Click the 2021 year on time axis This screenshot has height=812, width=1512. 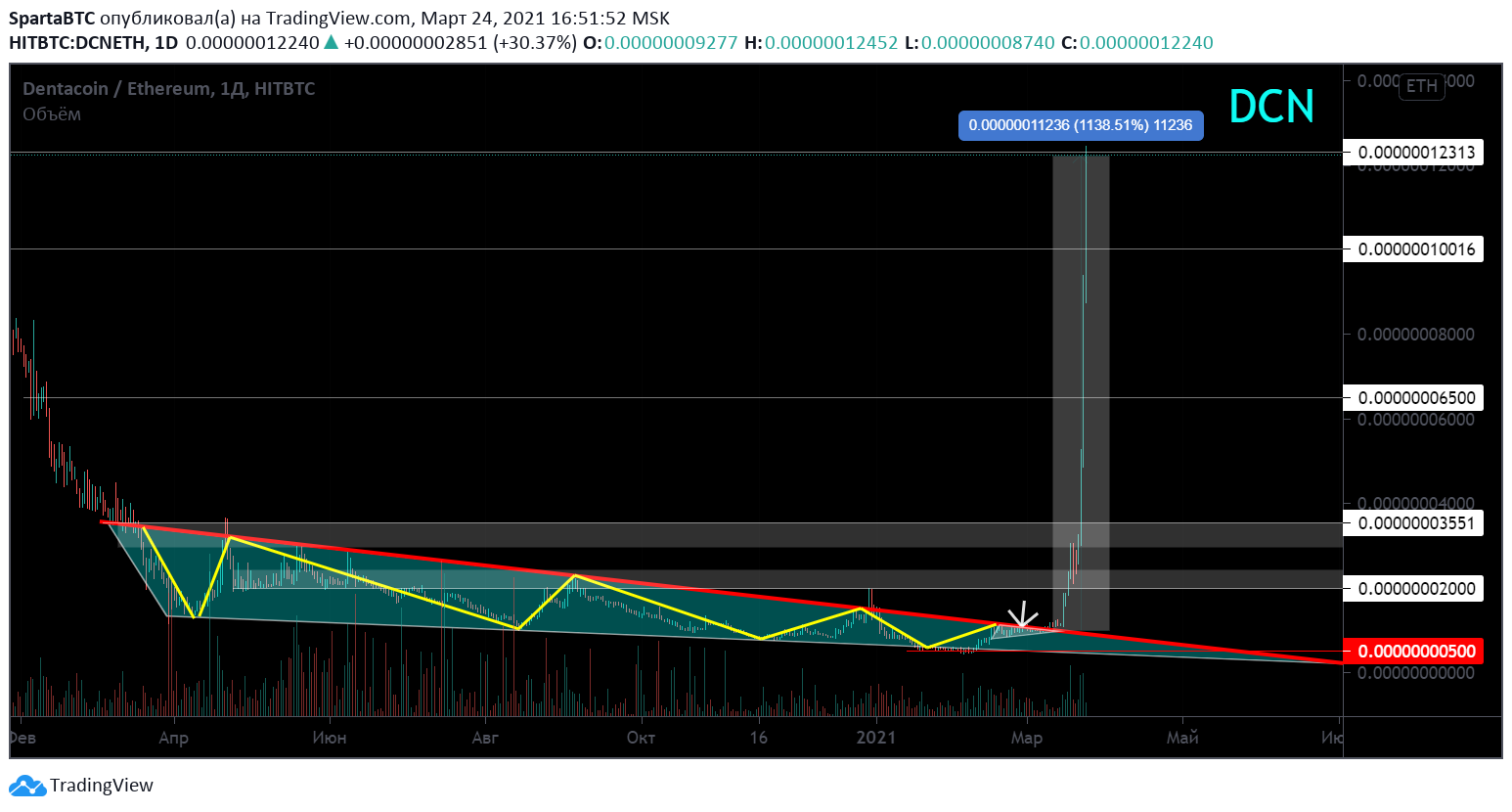(876, 738)
